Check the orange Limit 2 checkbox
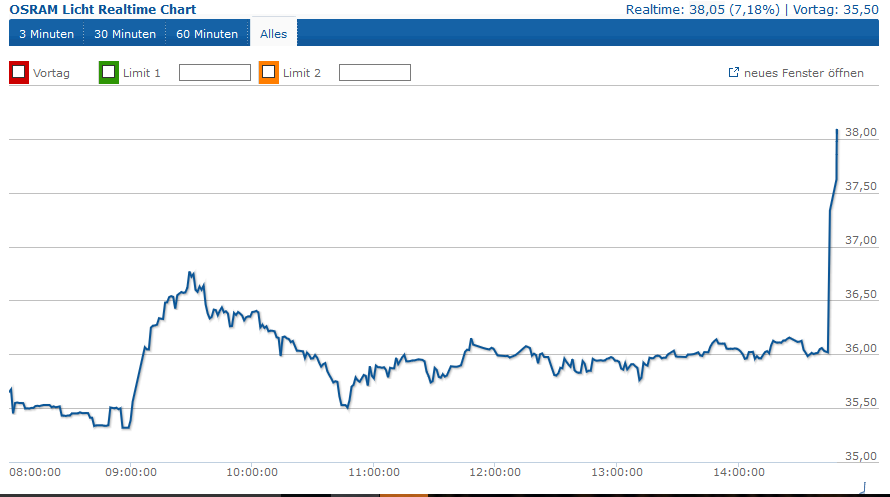Screen dimensions: 890x497 268,72
